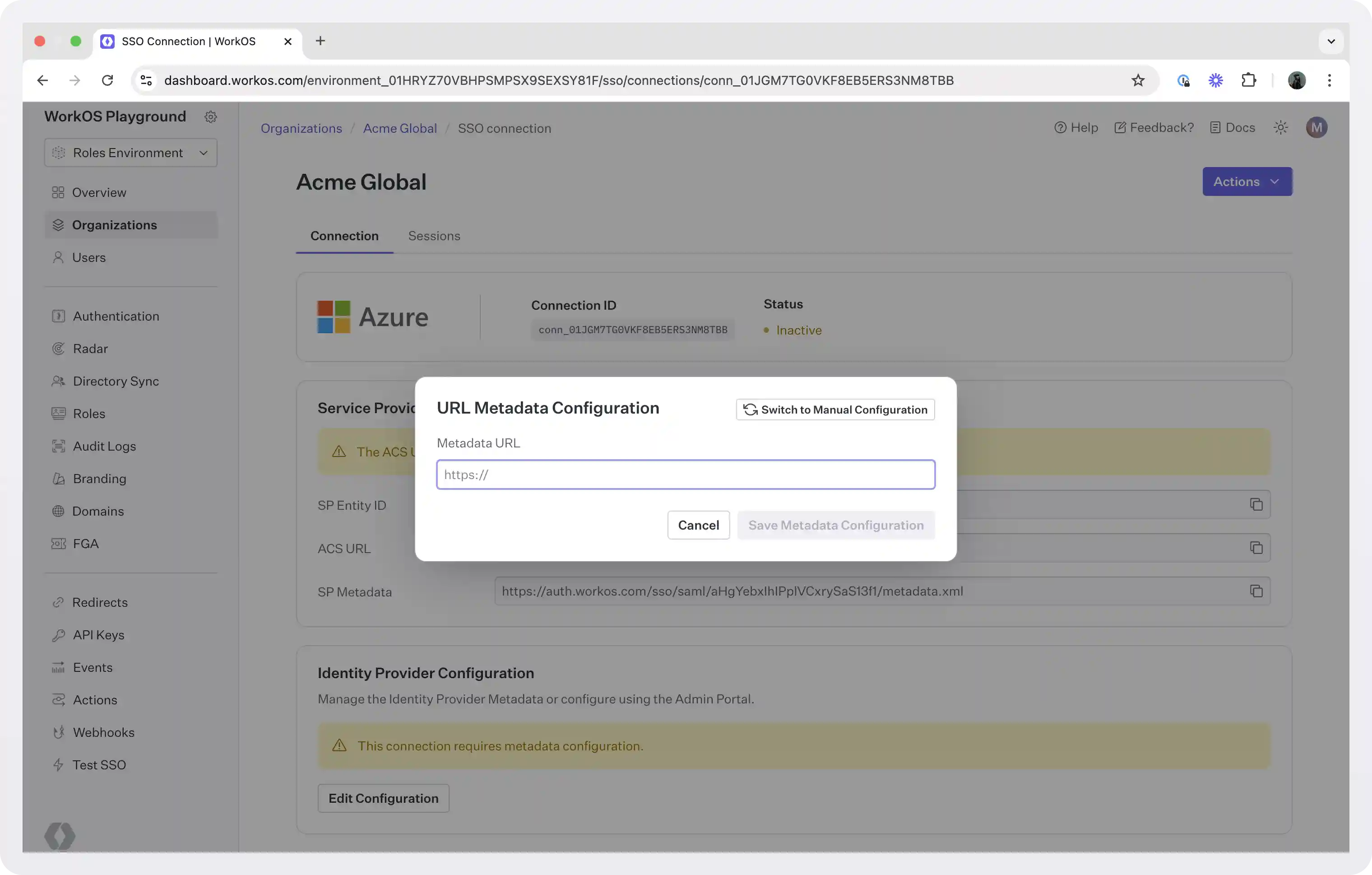Open Help in top bar
This screenshot has width=1372, height=875.
tap(1076, 128)
